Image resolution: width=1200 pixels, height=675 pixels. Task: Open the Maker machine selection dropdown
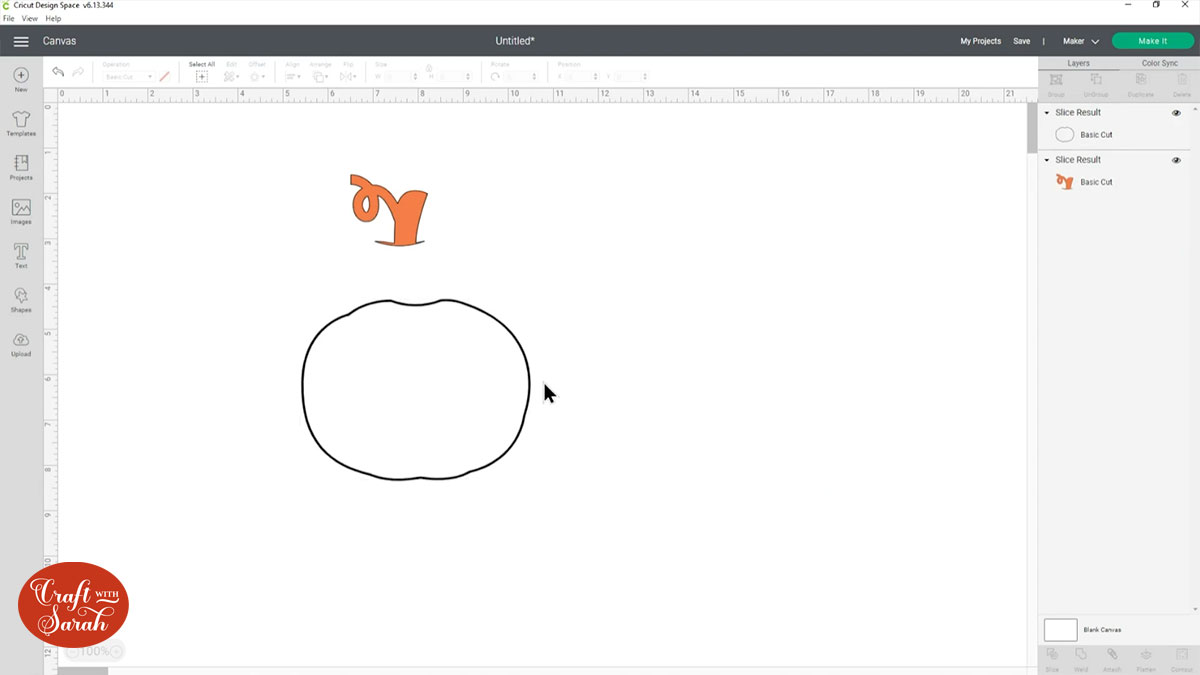click(1080, 41)
